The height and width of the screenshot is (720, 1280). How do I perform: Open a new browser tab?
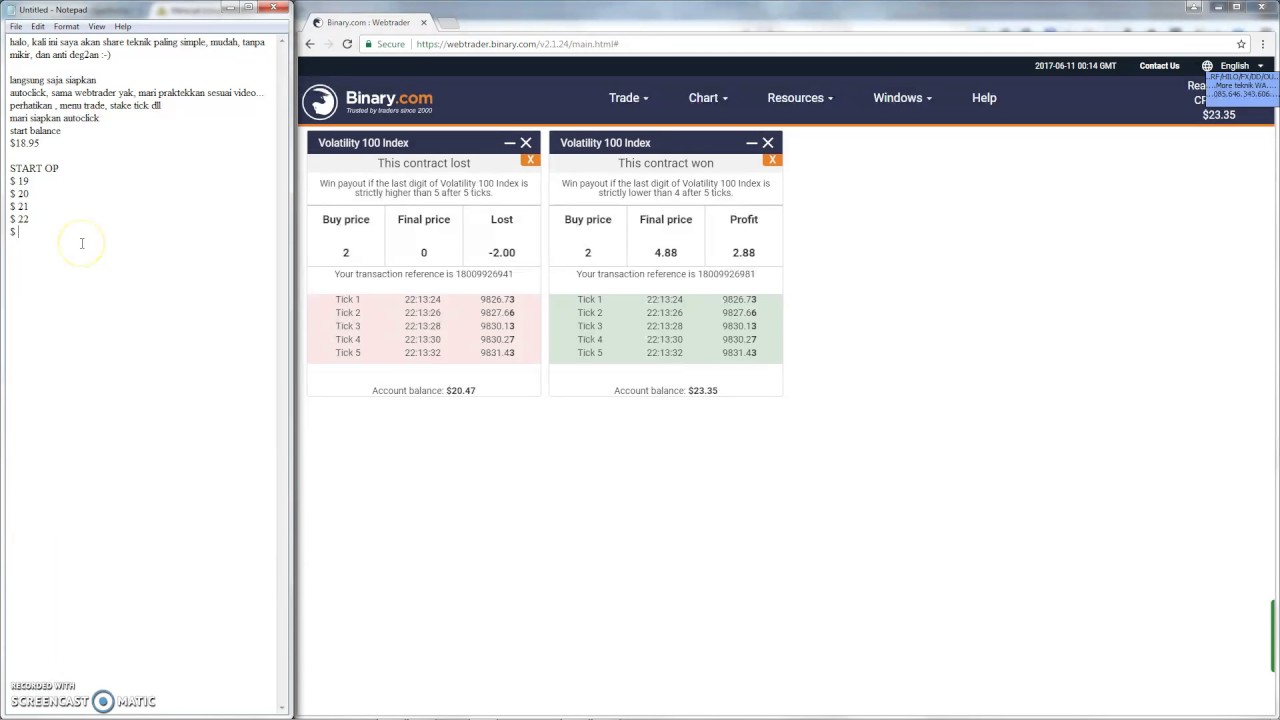[447, 22]
